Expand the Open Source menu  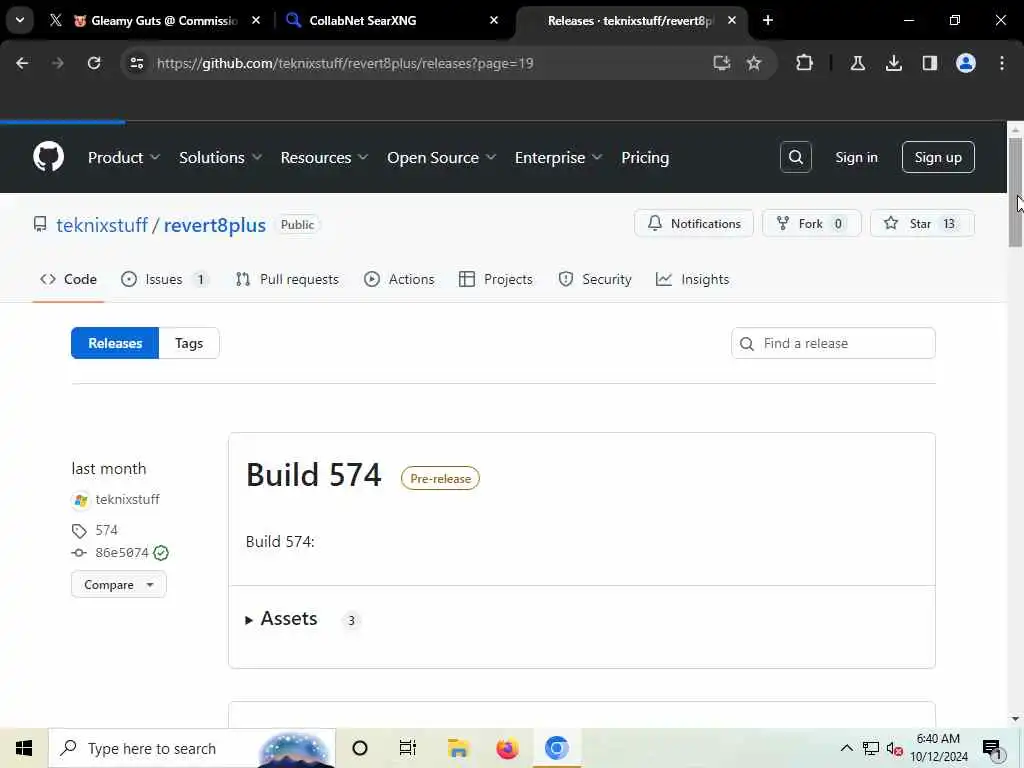click(x=441, y=157)
